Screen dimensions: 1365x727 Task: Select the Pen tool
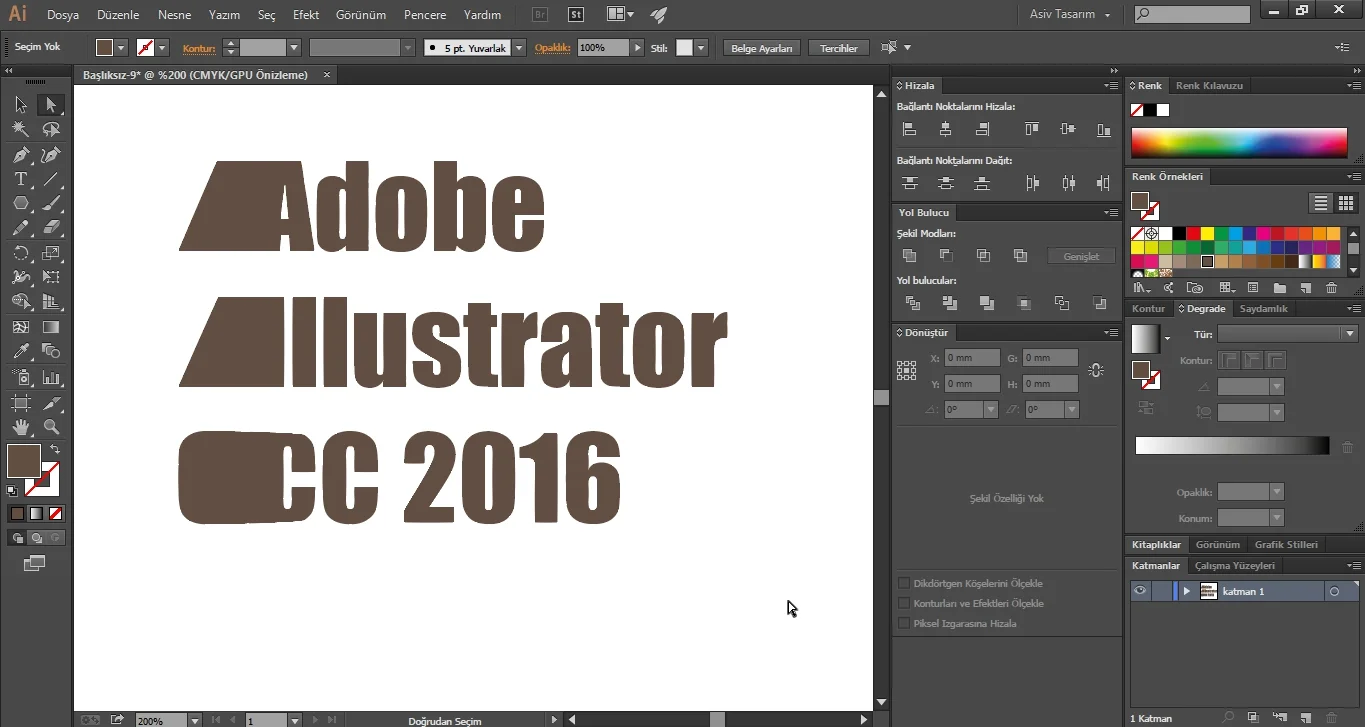coord(20,154)
